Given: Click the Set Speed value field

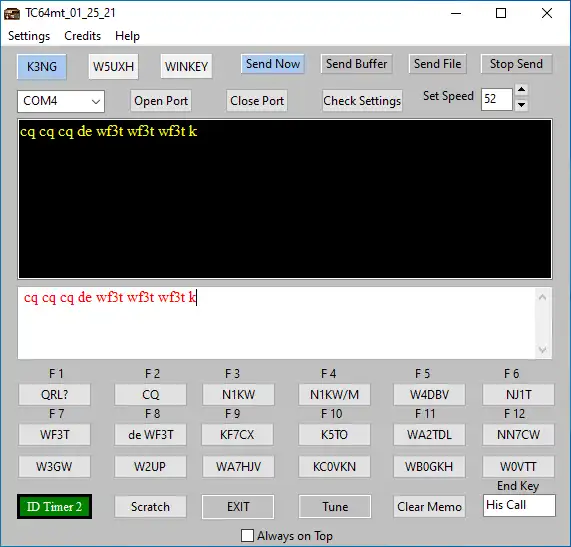Looking at the screenshot, I should [x=497, y=99].
